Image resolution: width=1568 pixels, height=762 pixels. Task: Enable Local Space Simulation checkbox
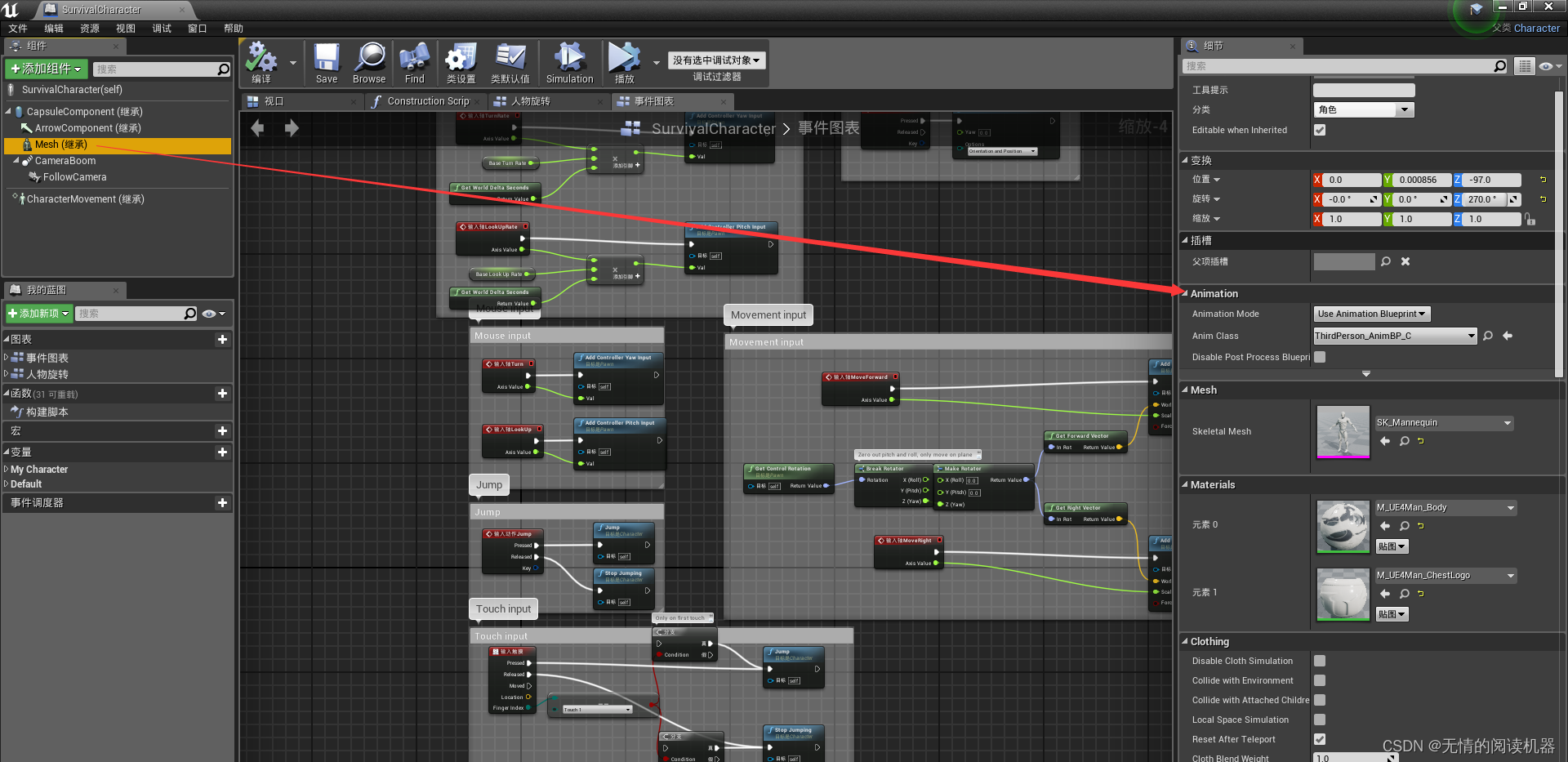[x=1320, y=720]
